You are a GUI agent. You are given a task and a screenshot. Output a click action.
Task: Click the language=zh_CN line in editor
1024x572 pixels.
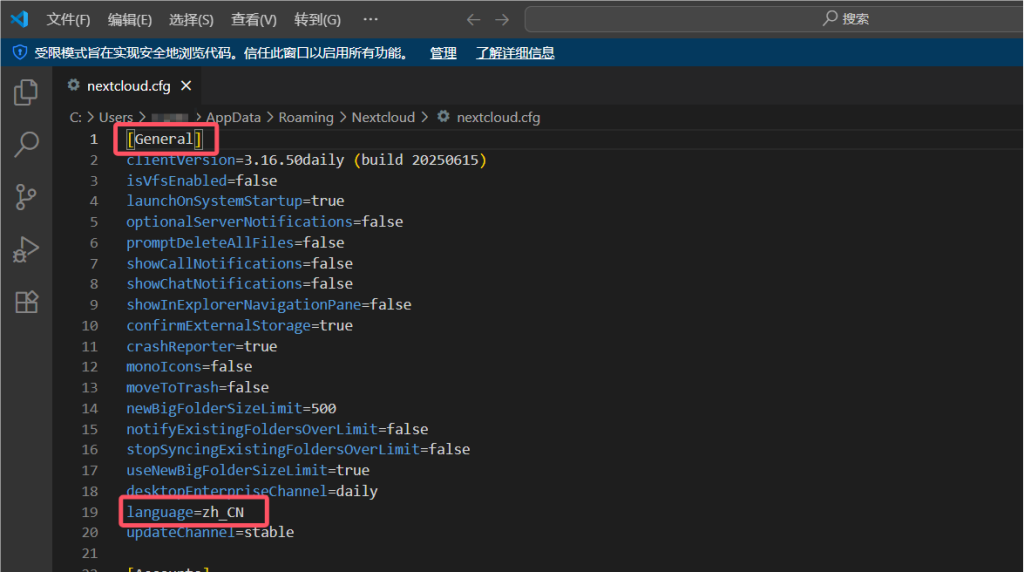point(185,512)
